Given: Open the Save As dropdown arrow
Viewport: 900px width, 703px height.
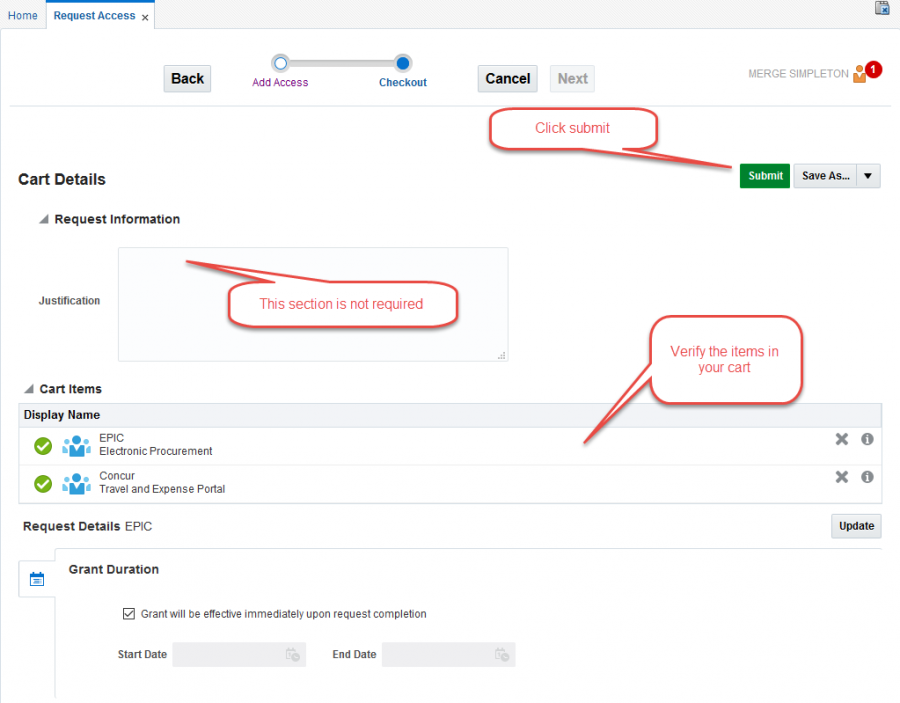Looking at the screenshot, I should pyautogui.click(x=868, y=176).
